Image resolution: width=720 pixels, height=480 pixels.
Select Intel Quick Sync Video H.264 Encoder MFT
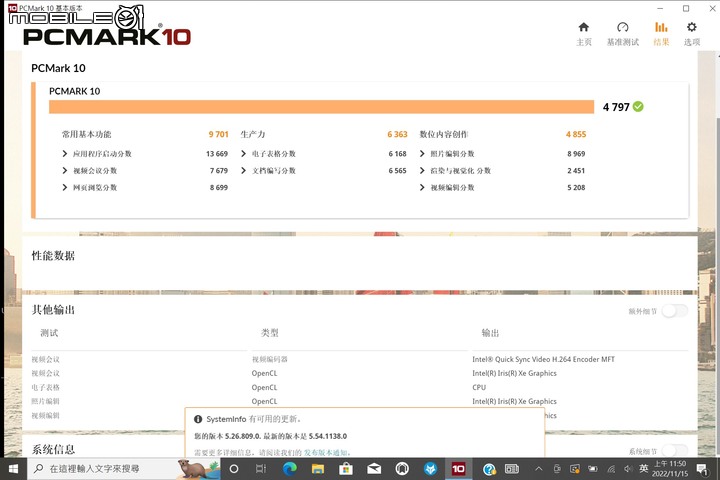543,359
